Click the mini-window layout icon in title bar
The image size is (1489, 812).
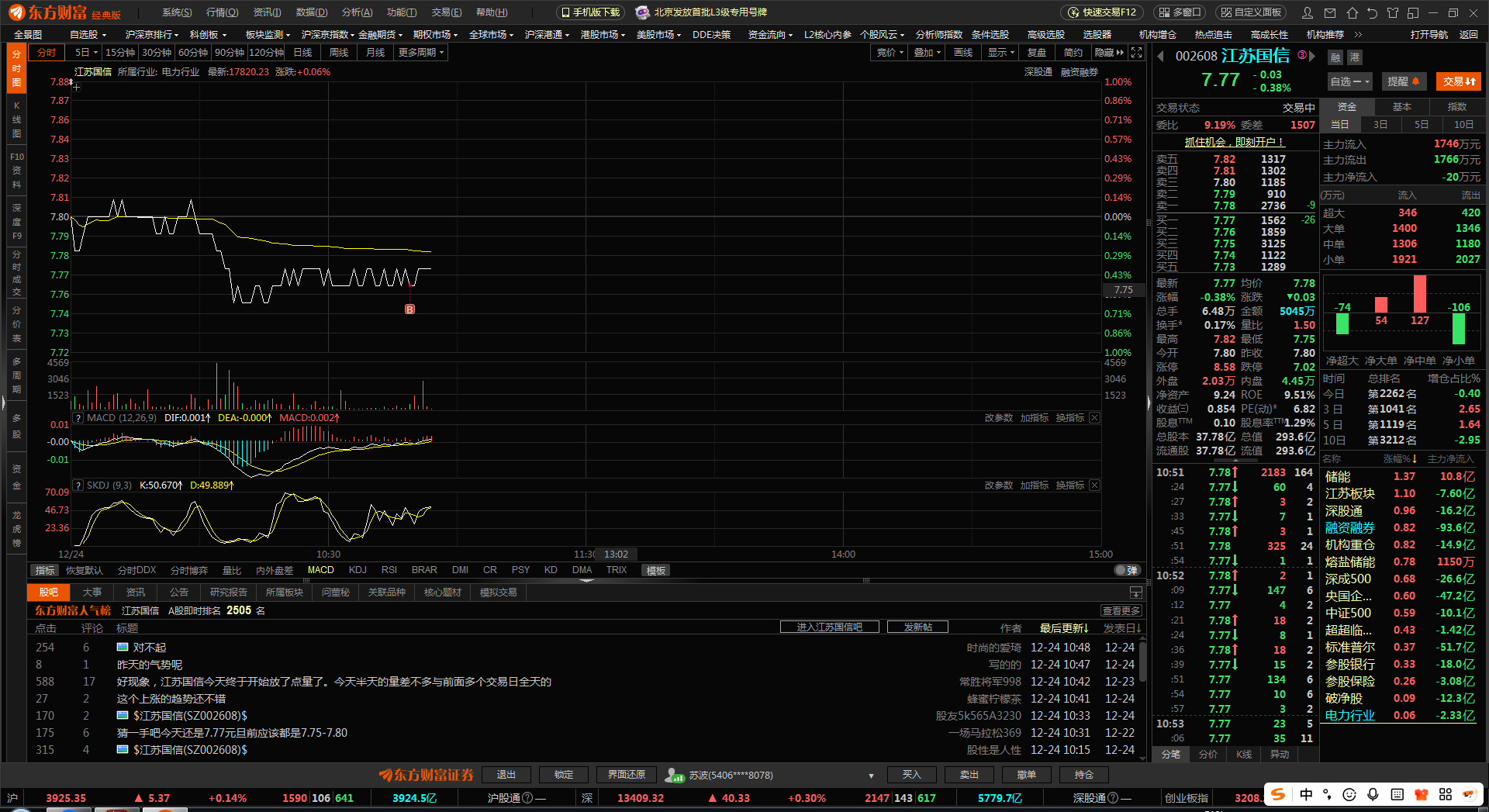point(1413,12)
